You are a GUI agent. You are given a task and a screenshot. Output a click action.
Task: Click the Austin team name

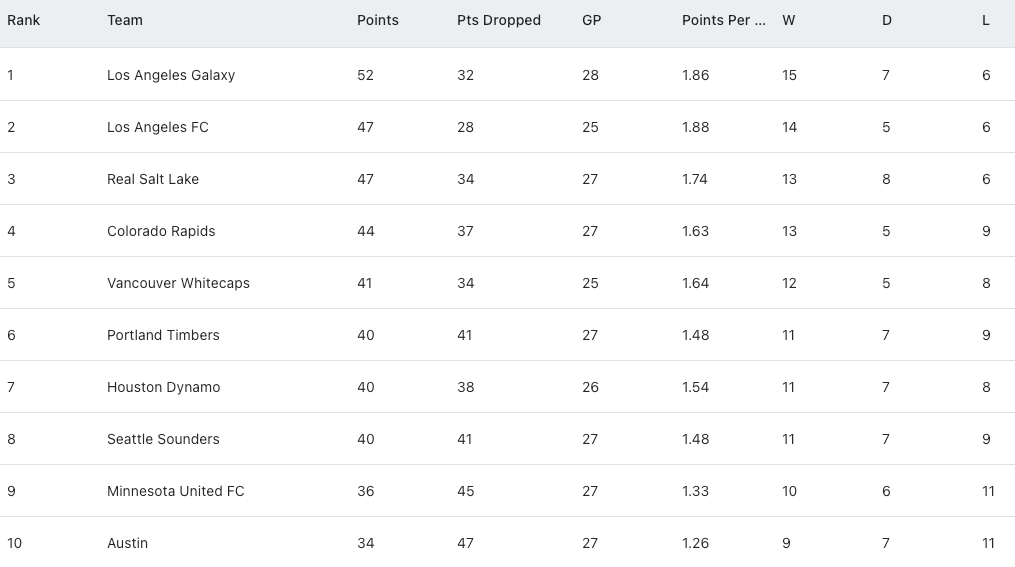point(127,543)
